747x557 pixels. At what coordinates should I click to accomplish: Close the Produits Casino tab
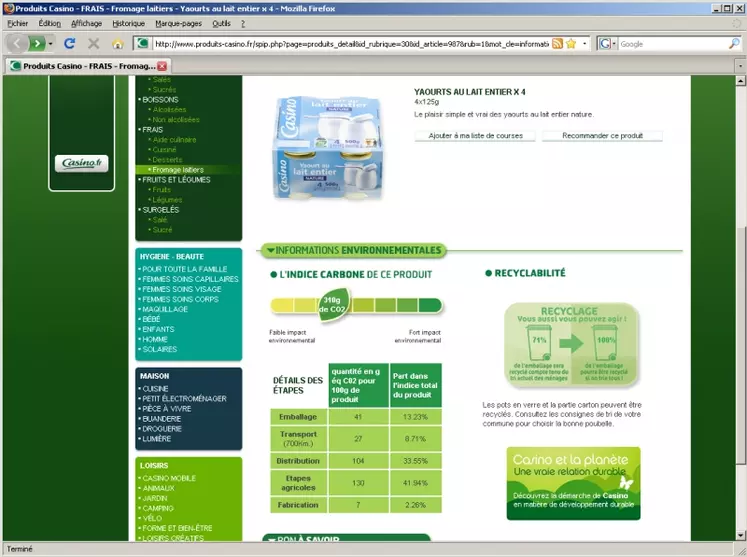click(162, 66)
